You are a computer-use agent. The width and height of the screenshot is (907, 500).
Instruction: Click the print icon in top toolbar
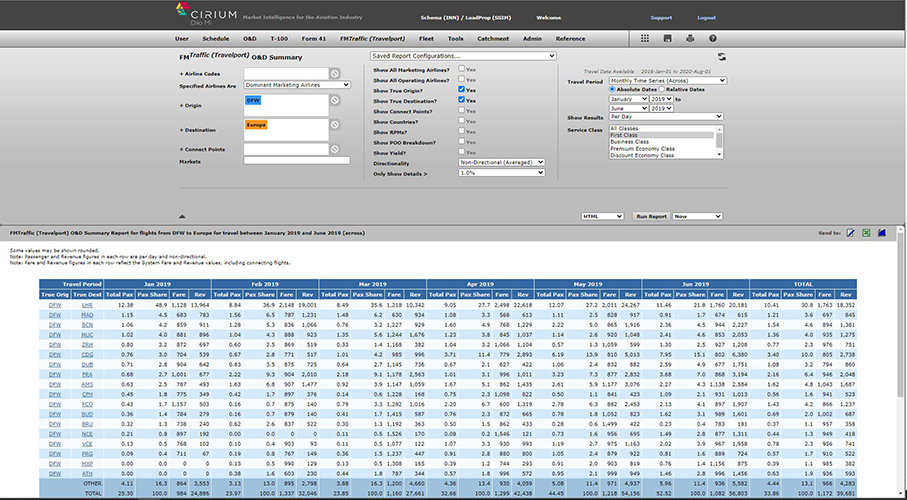(x=691, y=38)
